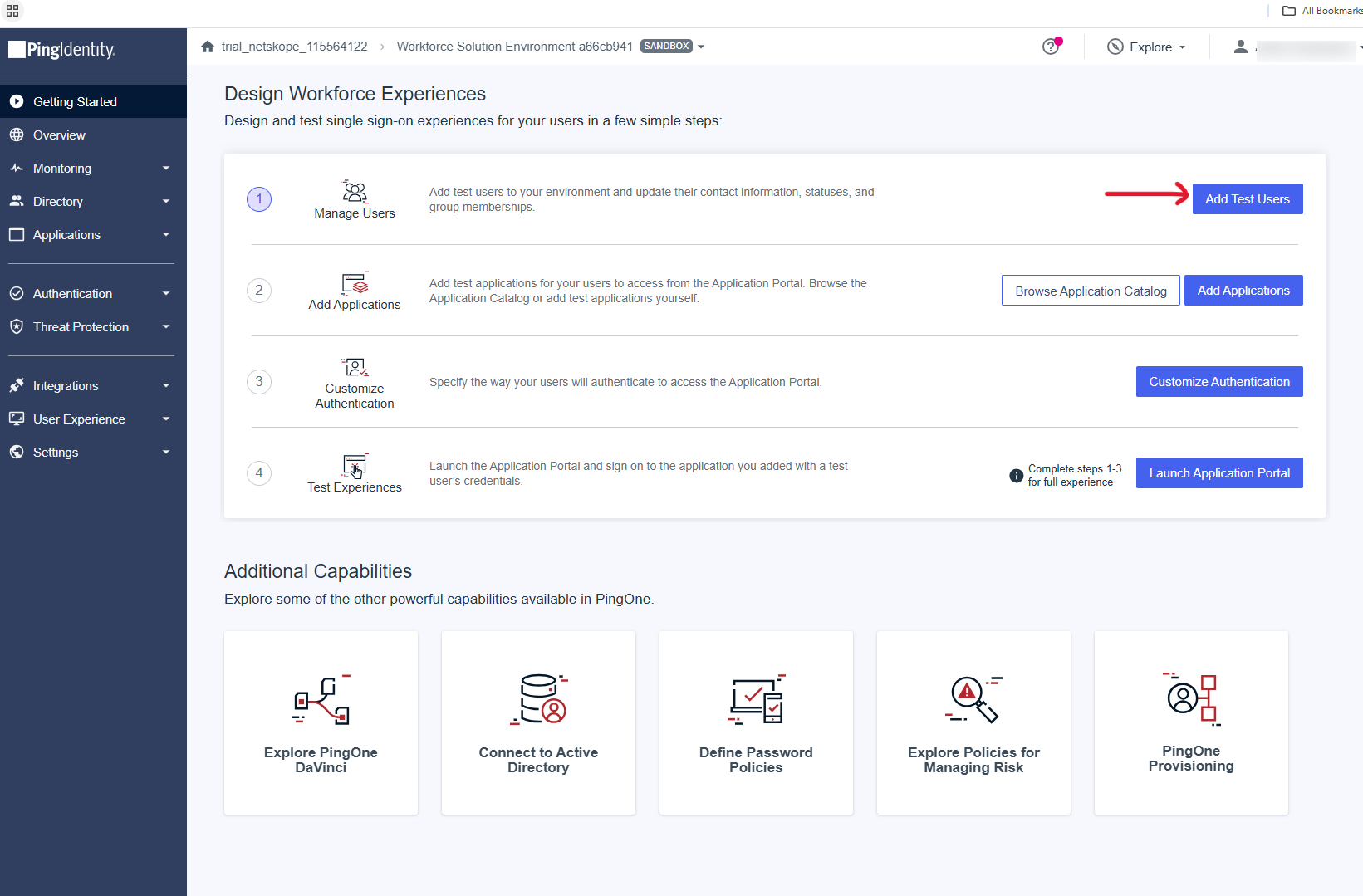The image size is (1363, 896).
Task: Click the Integrations plug icon
Action: coord(17,385)
